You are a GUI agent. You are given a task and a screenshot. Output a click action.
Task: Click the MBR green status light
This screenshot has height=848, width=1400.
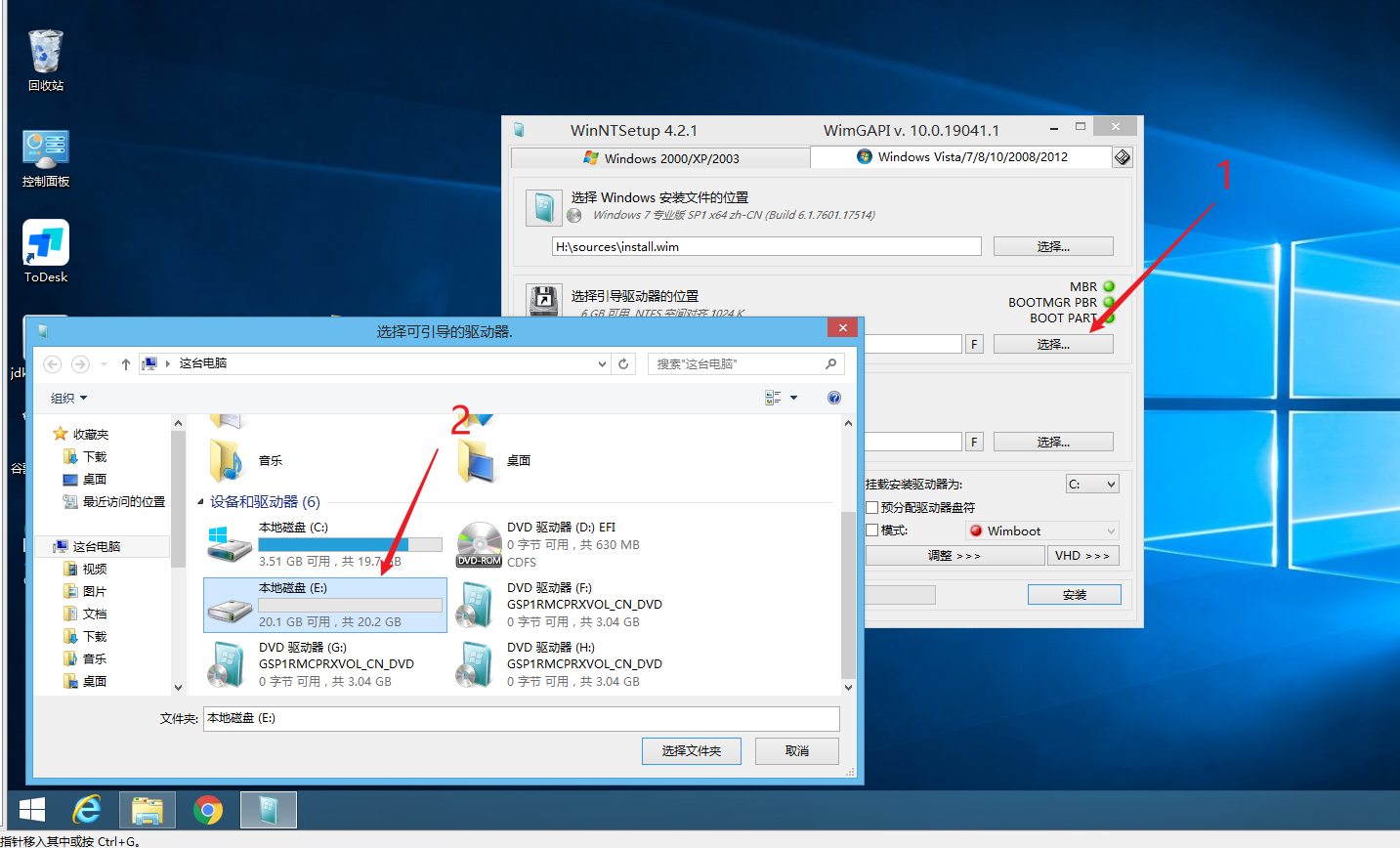[x=1109, y=286]
